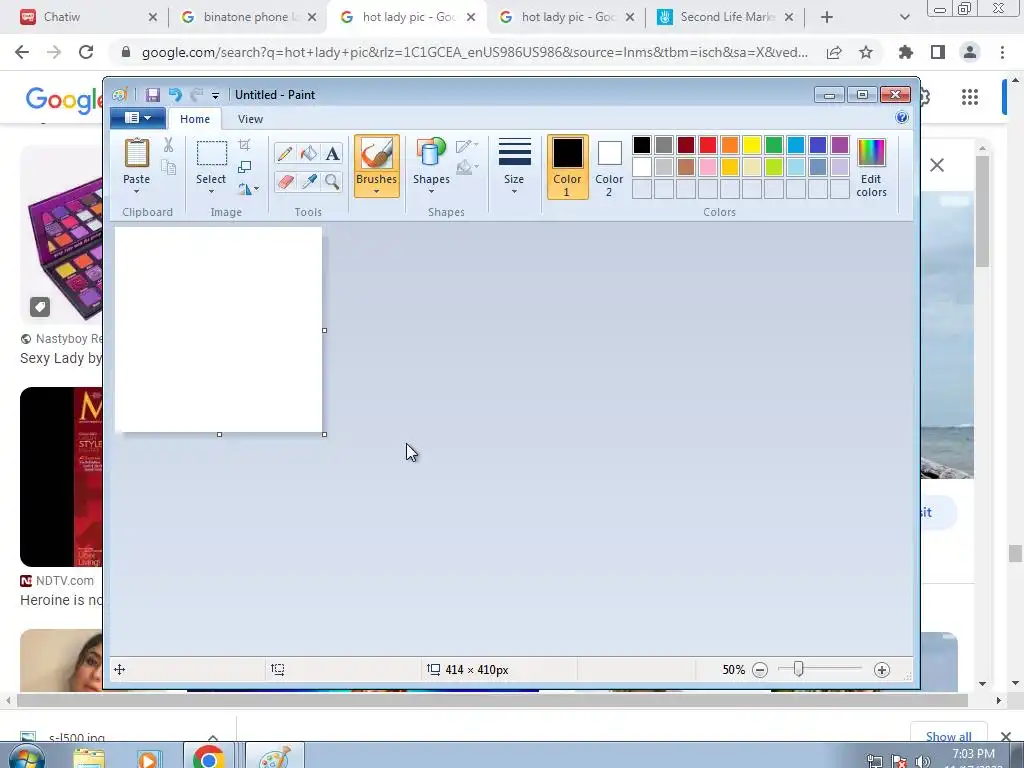
Task: Click the makeup palette image thumbnail
Action: tap(61, 234)
